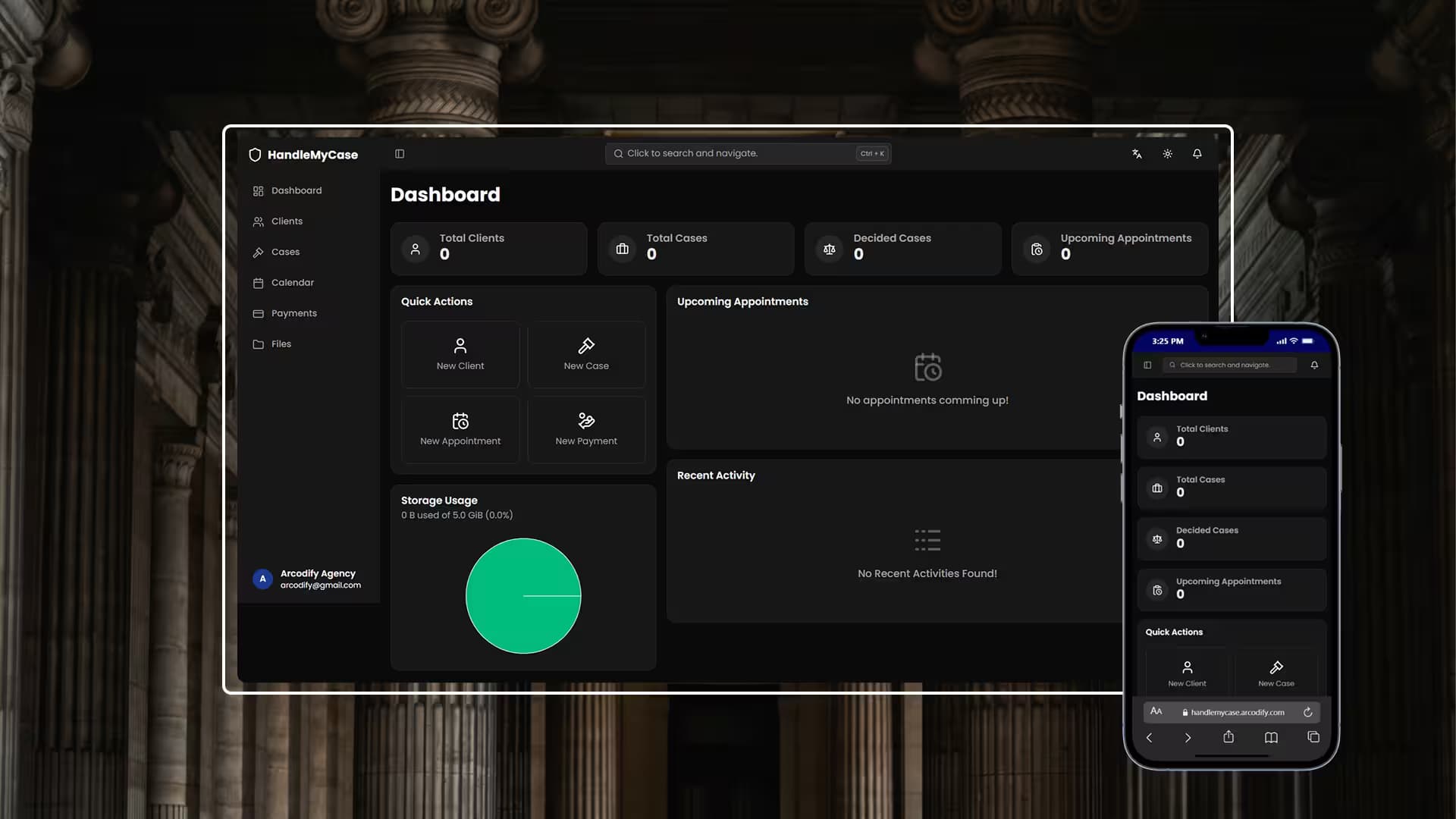Click the HandleMyCase shield logo

[x=255, y=154]
